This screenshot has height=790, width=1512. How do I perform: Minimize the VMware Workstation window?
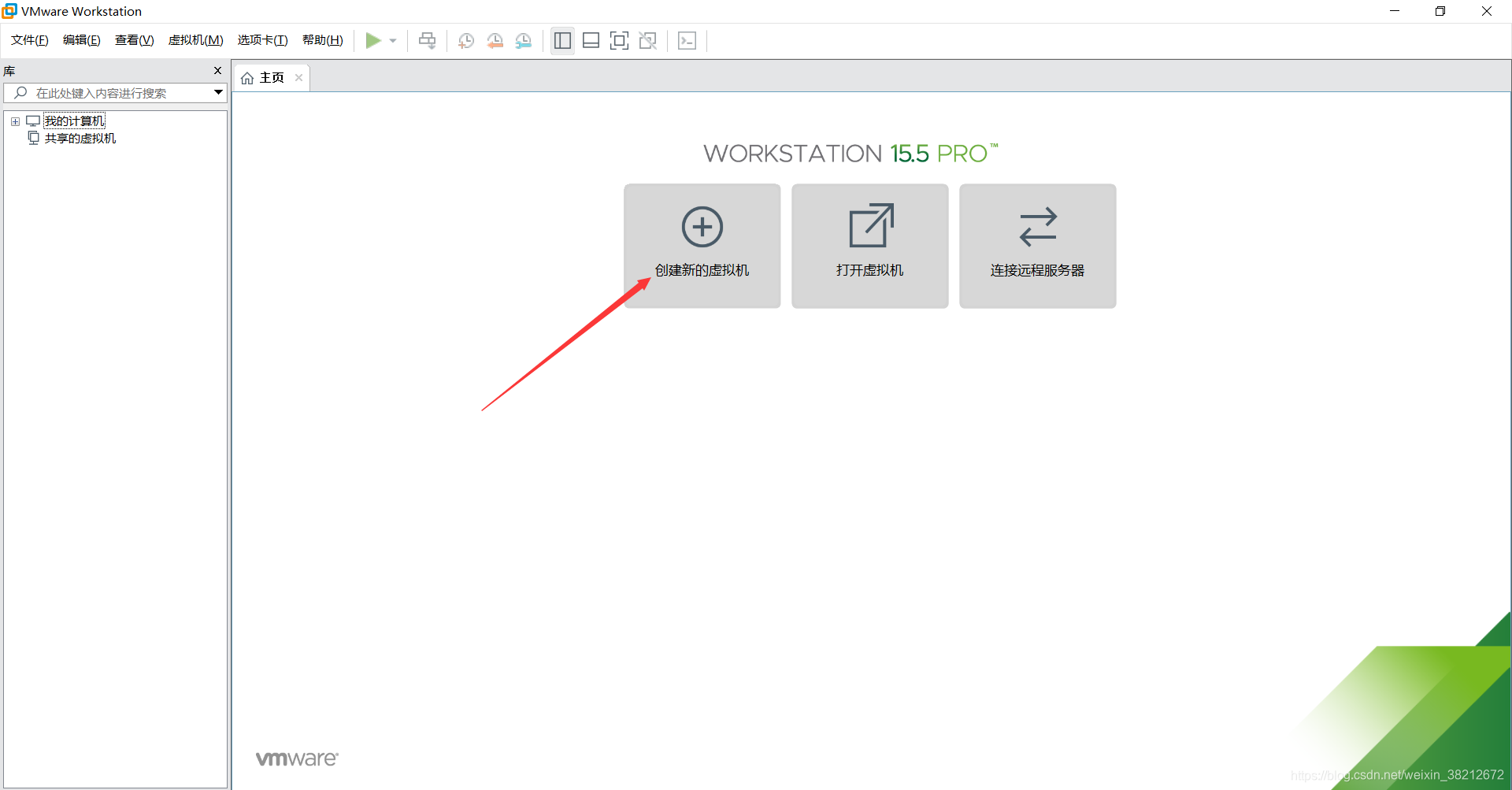point(1395,11)
